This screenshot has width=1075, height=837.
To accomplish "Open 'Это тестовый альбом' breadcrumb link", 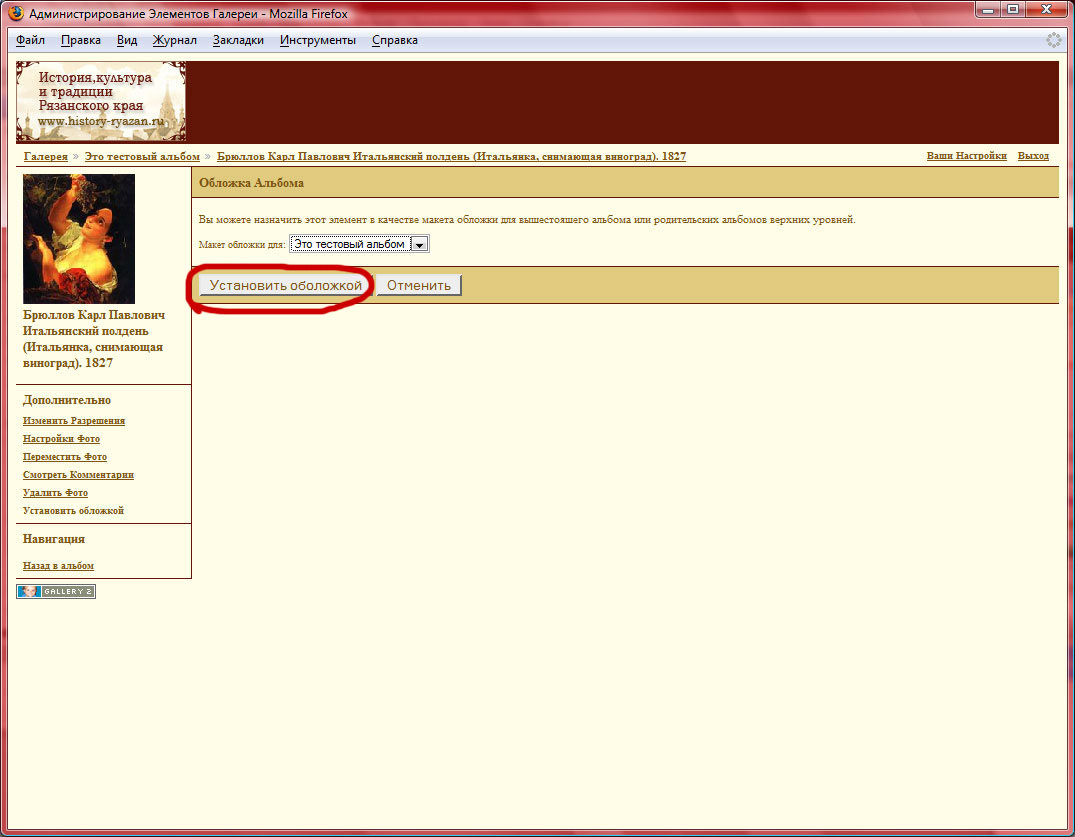I will point(142,156).
